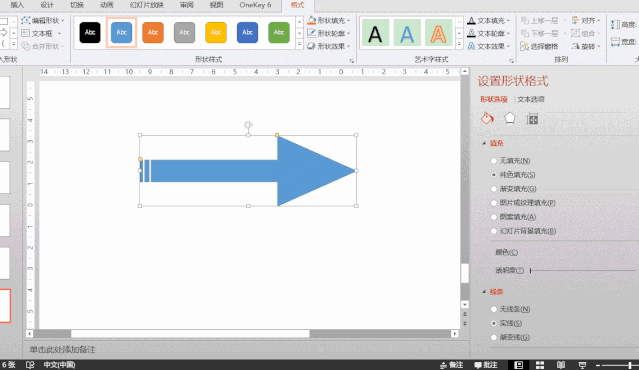The image size is (639, 370).
Task: Open the Review (审阅) tab
Action: (187, 5)
